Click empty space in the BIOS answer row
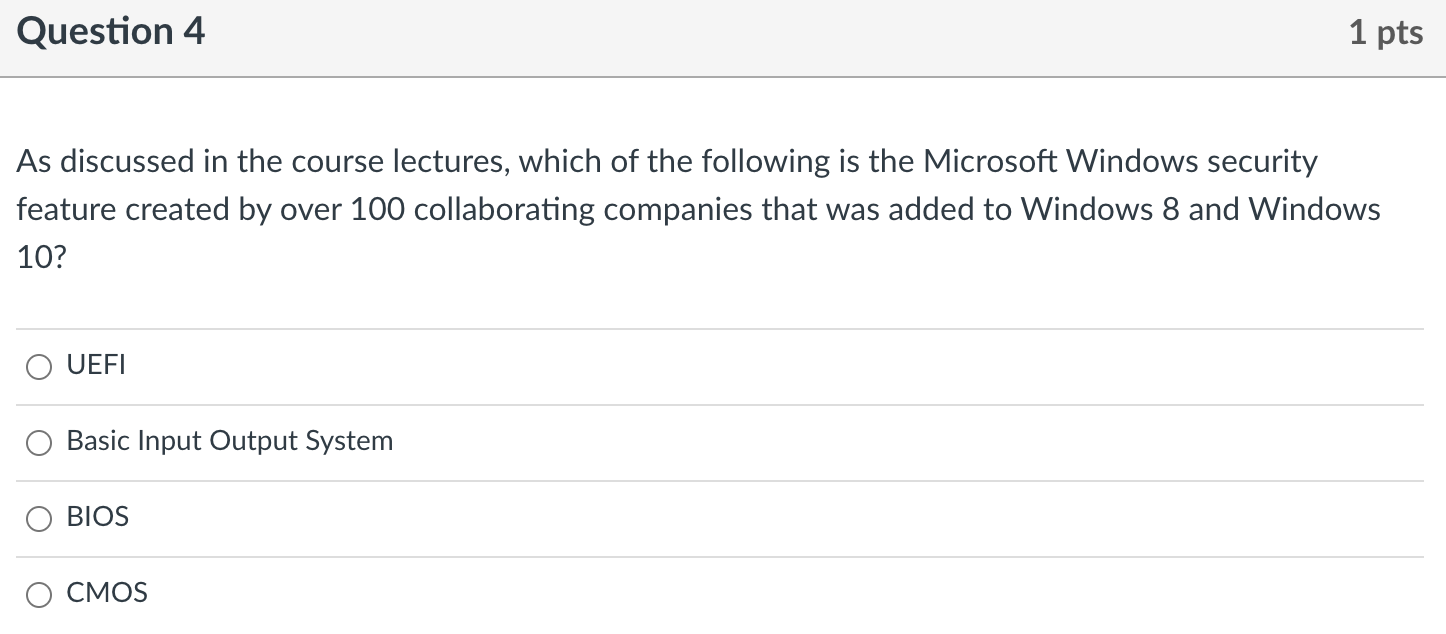 point(760,518)
